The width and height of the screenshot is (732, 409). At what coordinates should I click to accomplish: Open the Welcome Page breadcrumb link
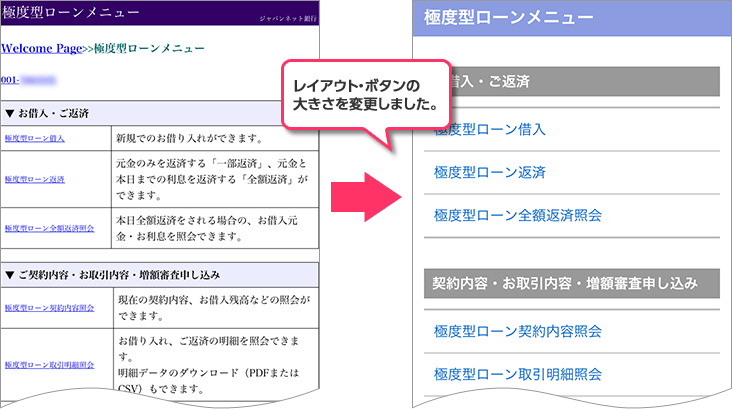[41, 48]
